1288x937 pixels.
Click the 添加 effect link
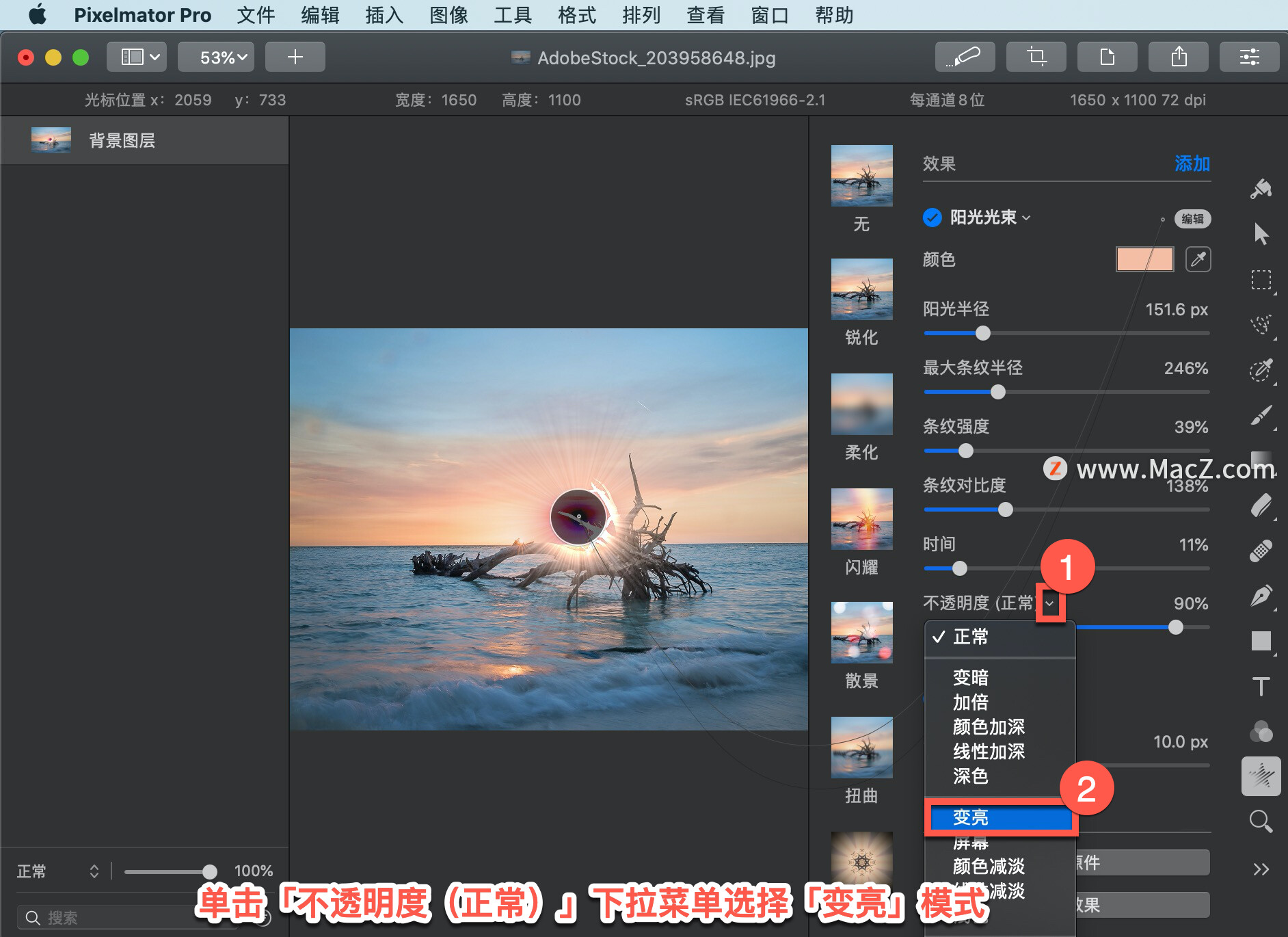(1192, 163)
